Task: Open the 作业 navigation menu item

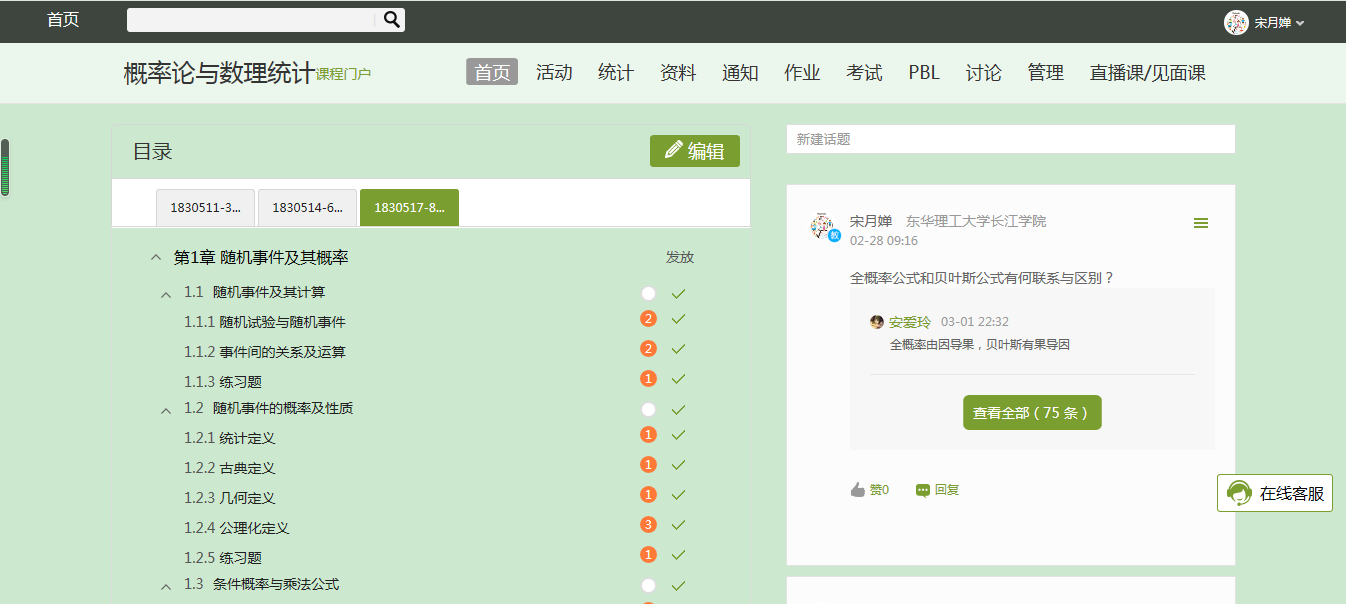Action: [x=802, y=72]
